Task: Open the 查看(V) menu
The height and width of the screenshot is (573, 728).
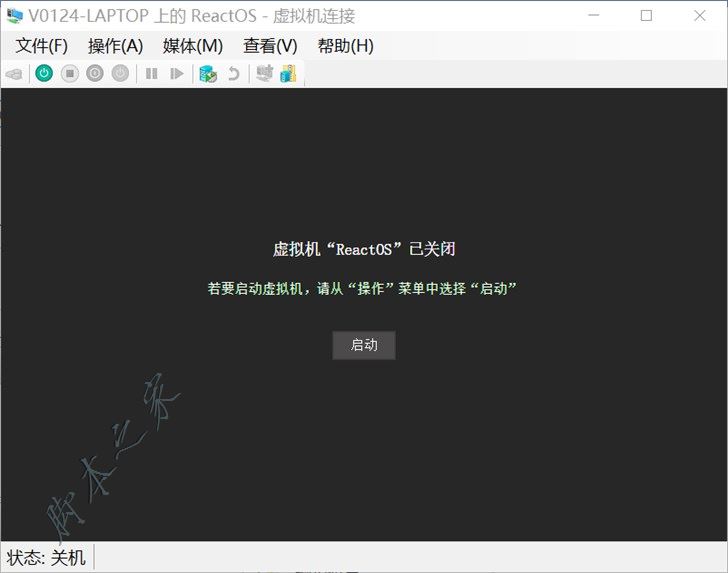Action: tap(270, 46)
